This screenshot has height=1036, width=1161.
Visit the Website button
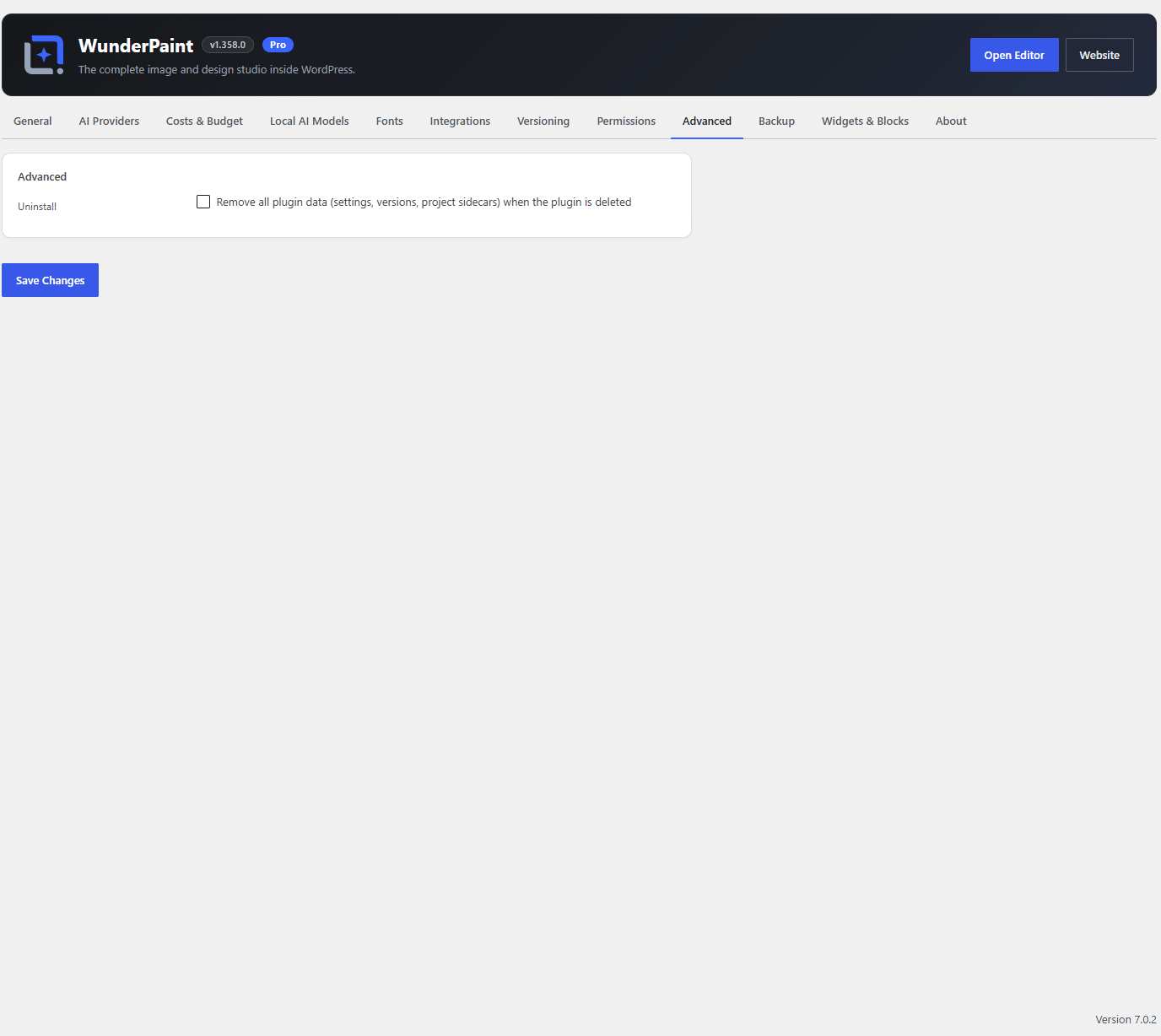click(x=1099, y=55)
